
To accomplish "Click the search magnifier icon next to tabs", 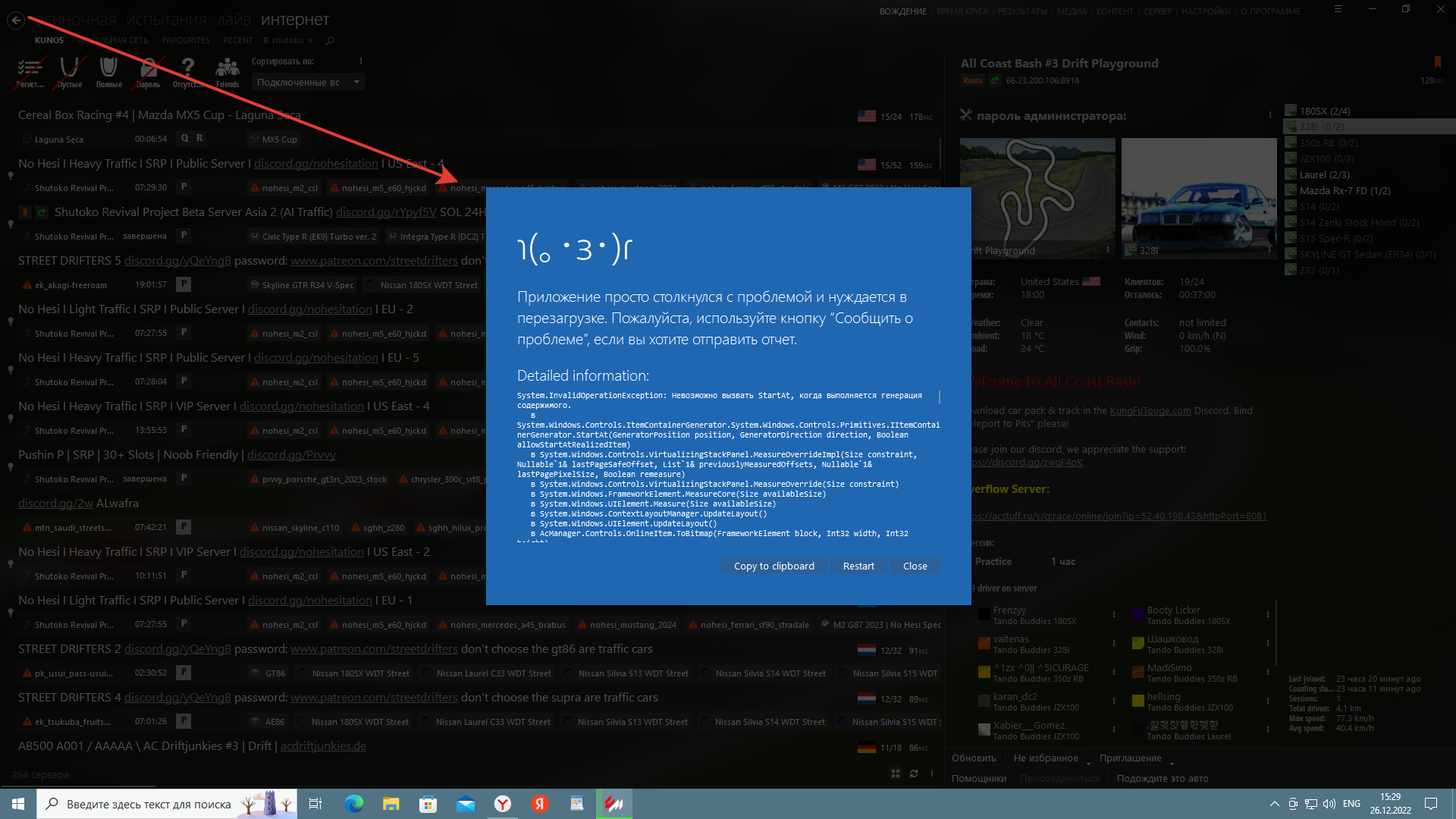I will pos(330,40).
